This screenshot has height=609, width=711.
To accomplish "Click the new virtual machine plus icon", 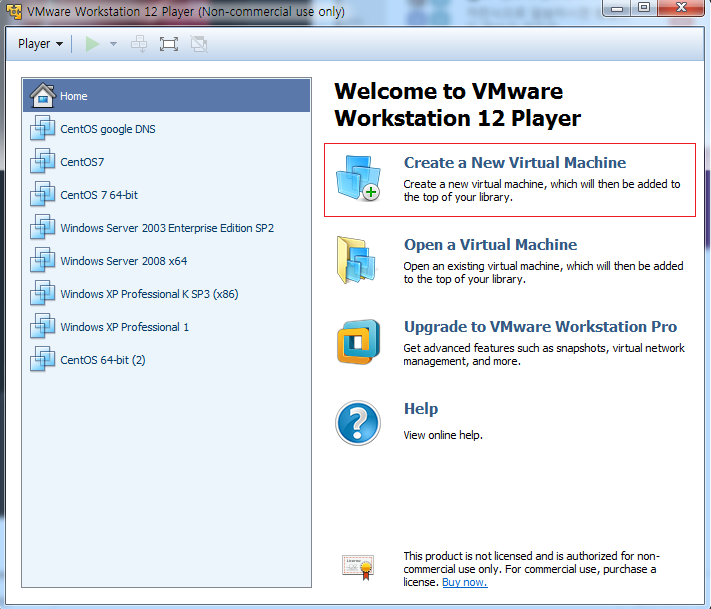I will [x=358, y=178].
